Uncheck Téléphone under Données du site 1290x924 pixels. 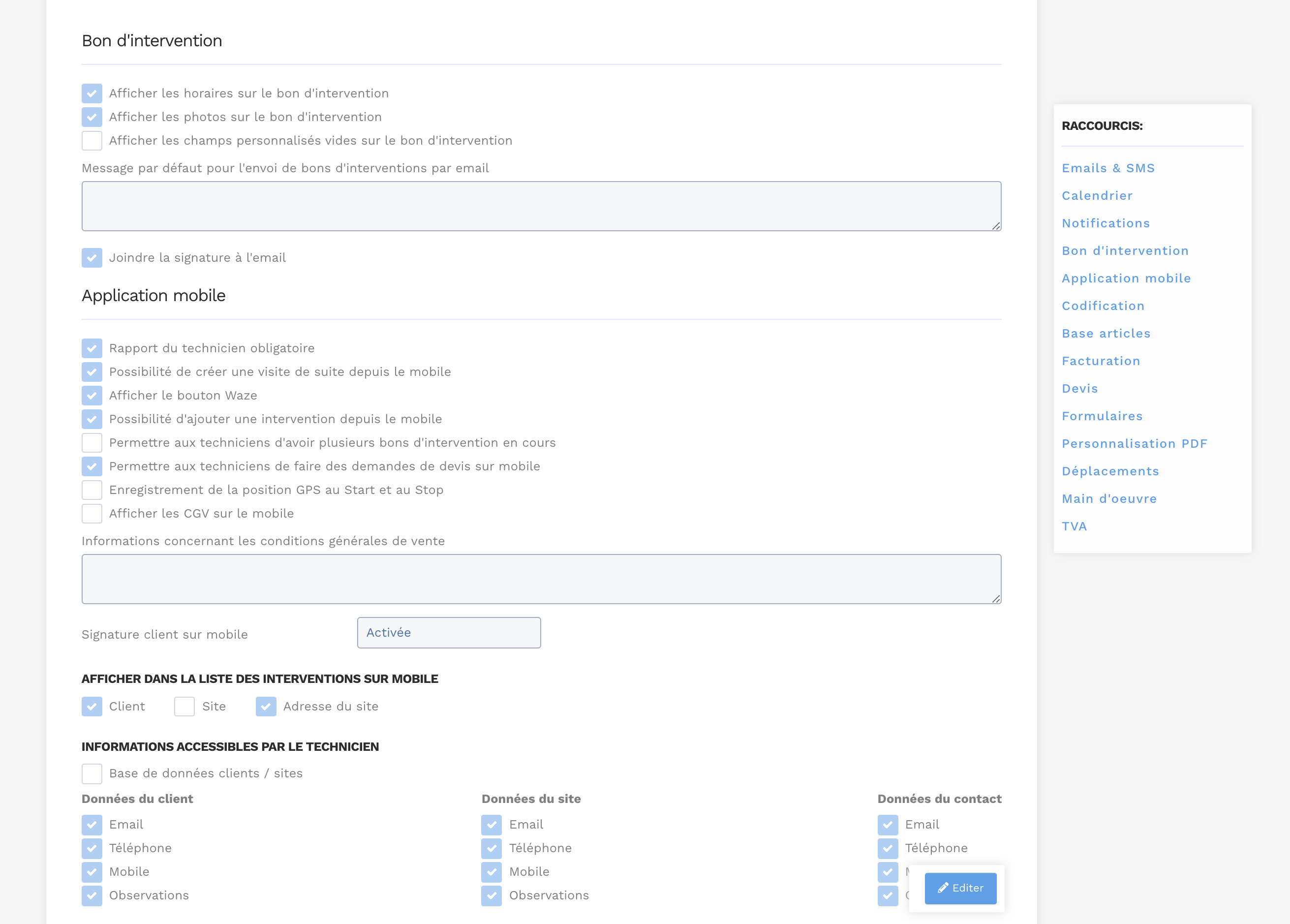(x=491, y=848)
